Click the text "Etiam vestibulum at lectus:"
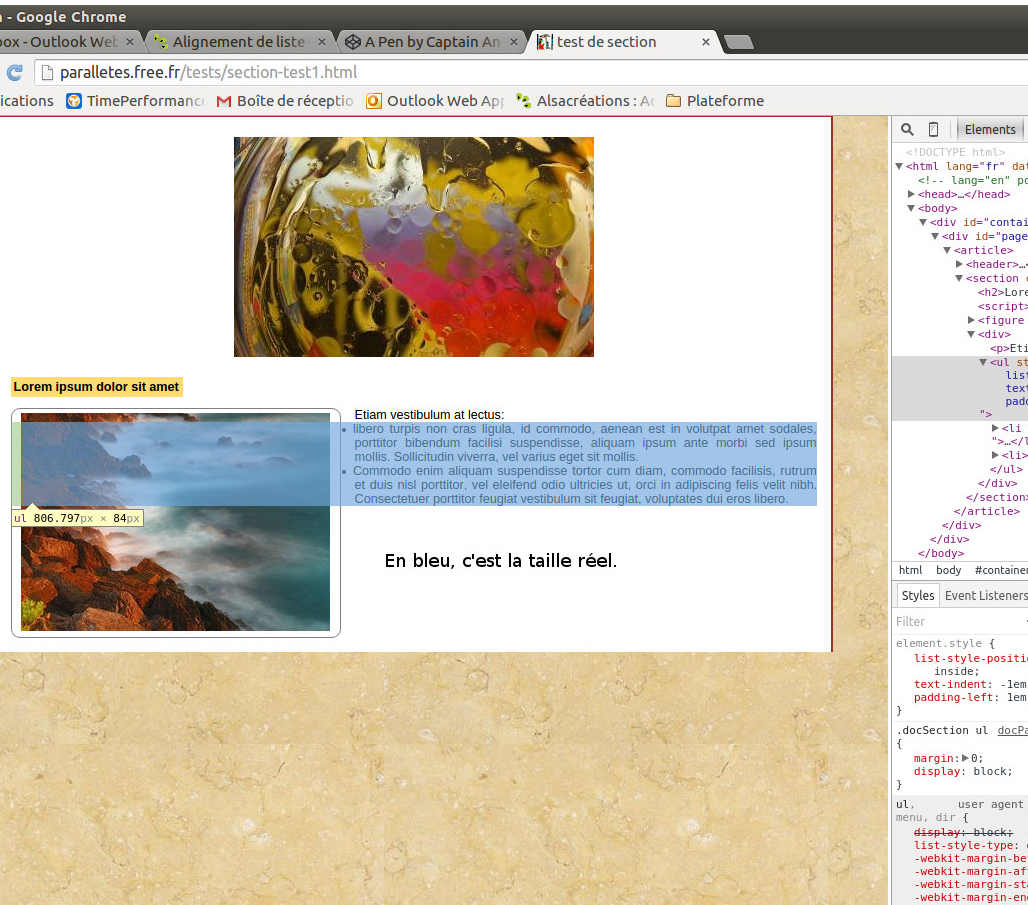 [x=429, y=414]
